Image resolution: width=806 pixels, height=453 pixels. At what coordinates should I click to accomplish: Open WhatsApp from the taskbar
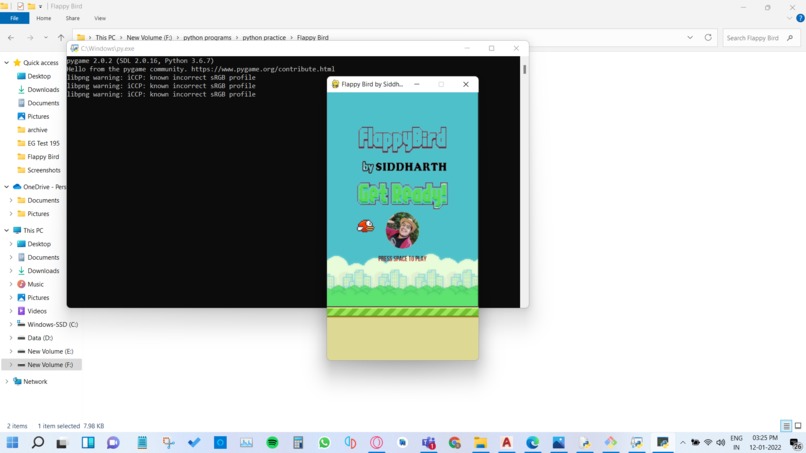324,442
